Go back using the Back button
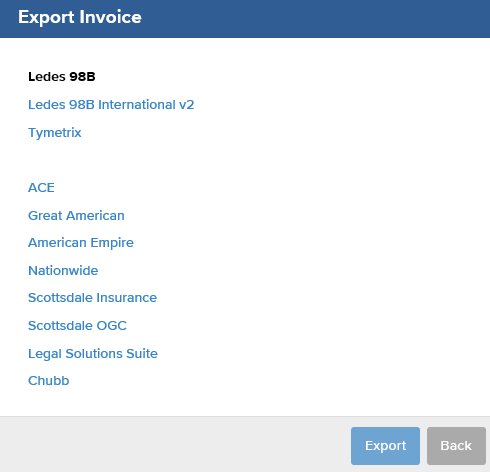Viewport: 490px width, 472px height. pyautogui.click(x=456, y=446)
